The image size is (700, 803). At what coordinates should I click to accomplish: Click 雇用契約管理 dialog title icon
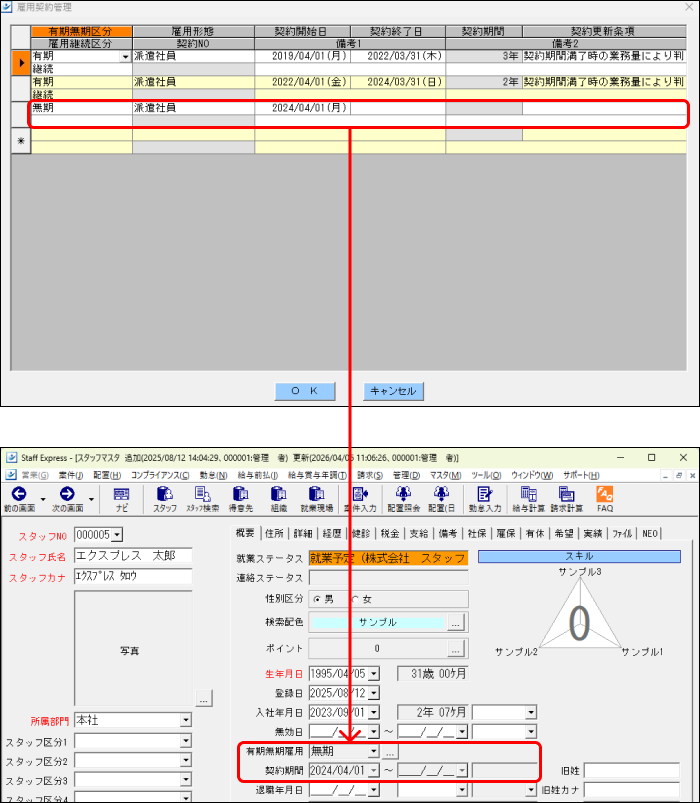point(7,7)
